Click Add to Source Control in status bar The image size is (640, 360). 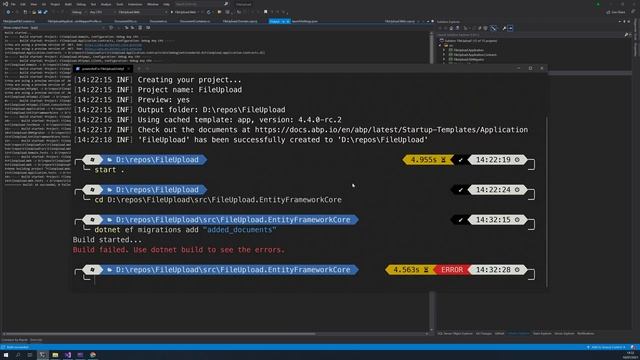tap(606, 347)
